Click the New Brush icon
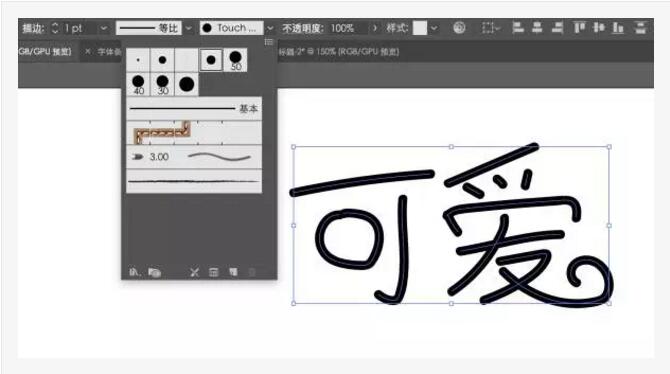The width and height of the screenshot is (670, 374). 233,272
